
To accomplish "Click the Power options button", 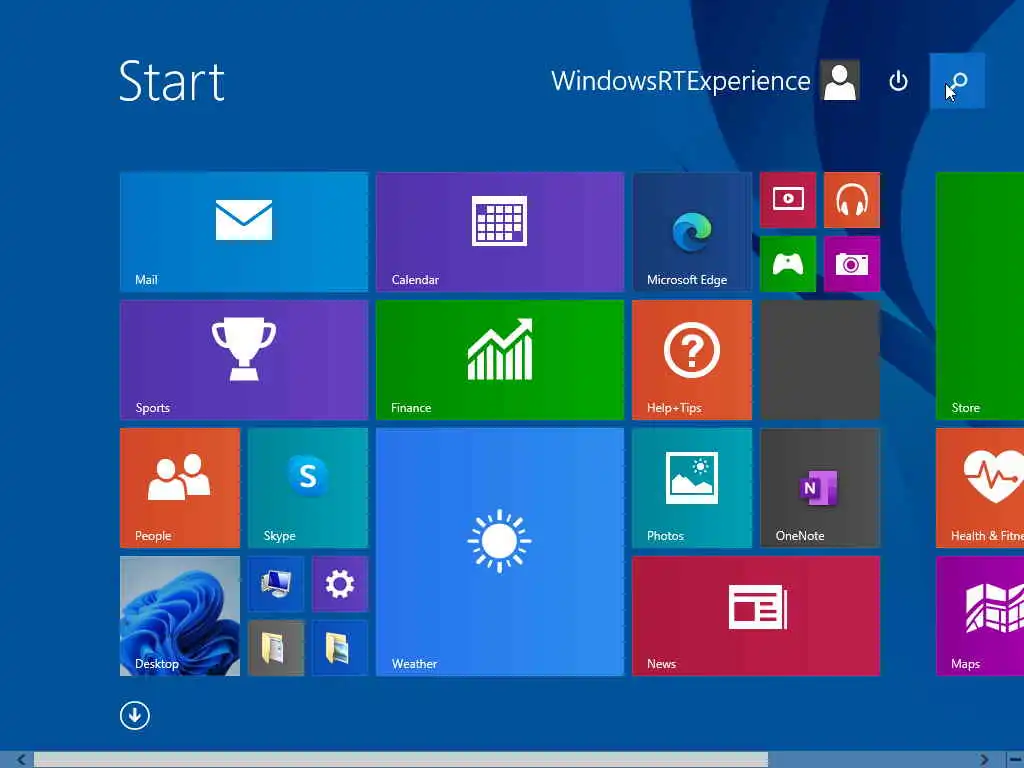I will click(899, 81).
